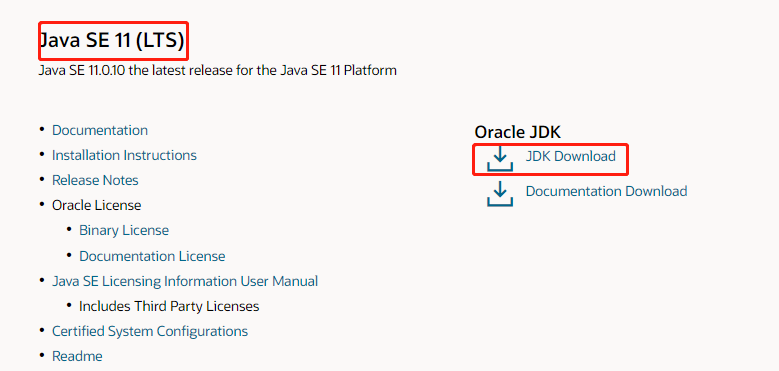
Task: Open the Binary License link
Action: pos(124,230)
